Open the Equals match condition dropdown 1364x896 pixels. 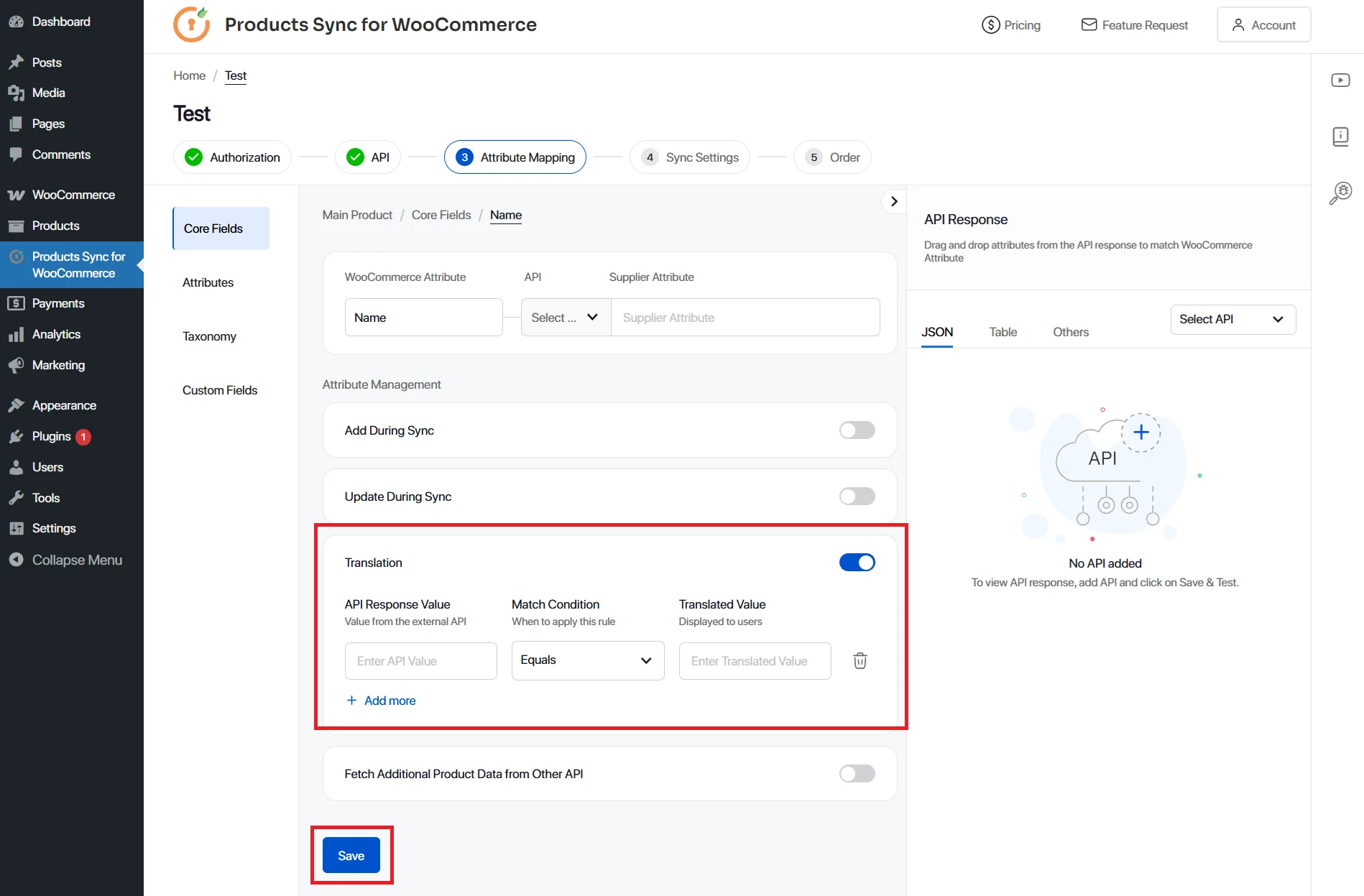587,660
